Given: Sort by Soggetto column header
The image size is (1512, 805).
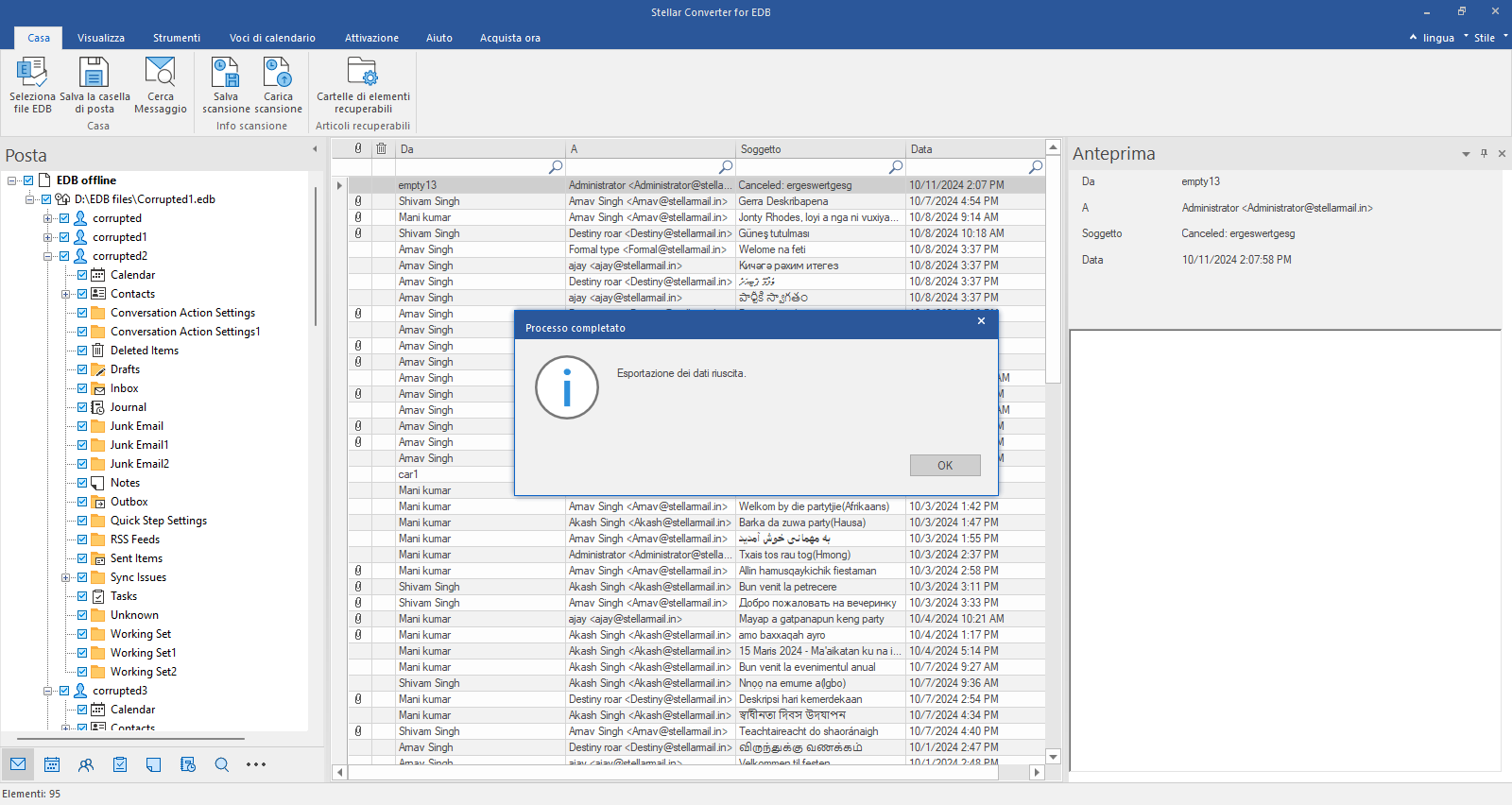Looking at the screenshot, I should click(x=820, y=149).
